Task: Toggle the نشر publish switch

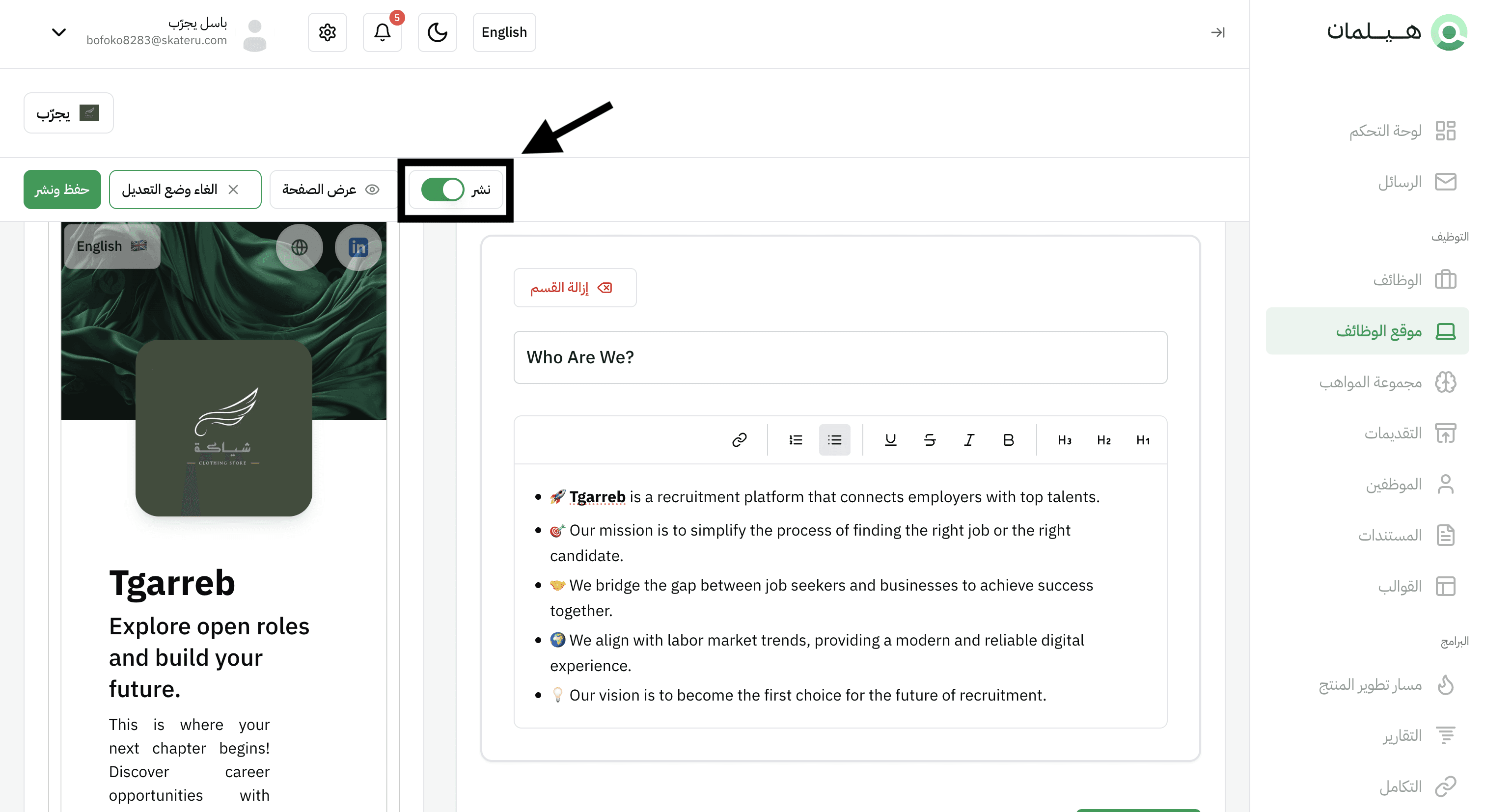Action: tap(443, 189)
